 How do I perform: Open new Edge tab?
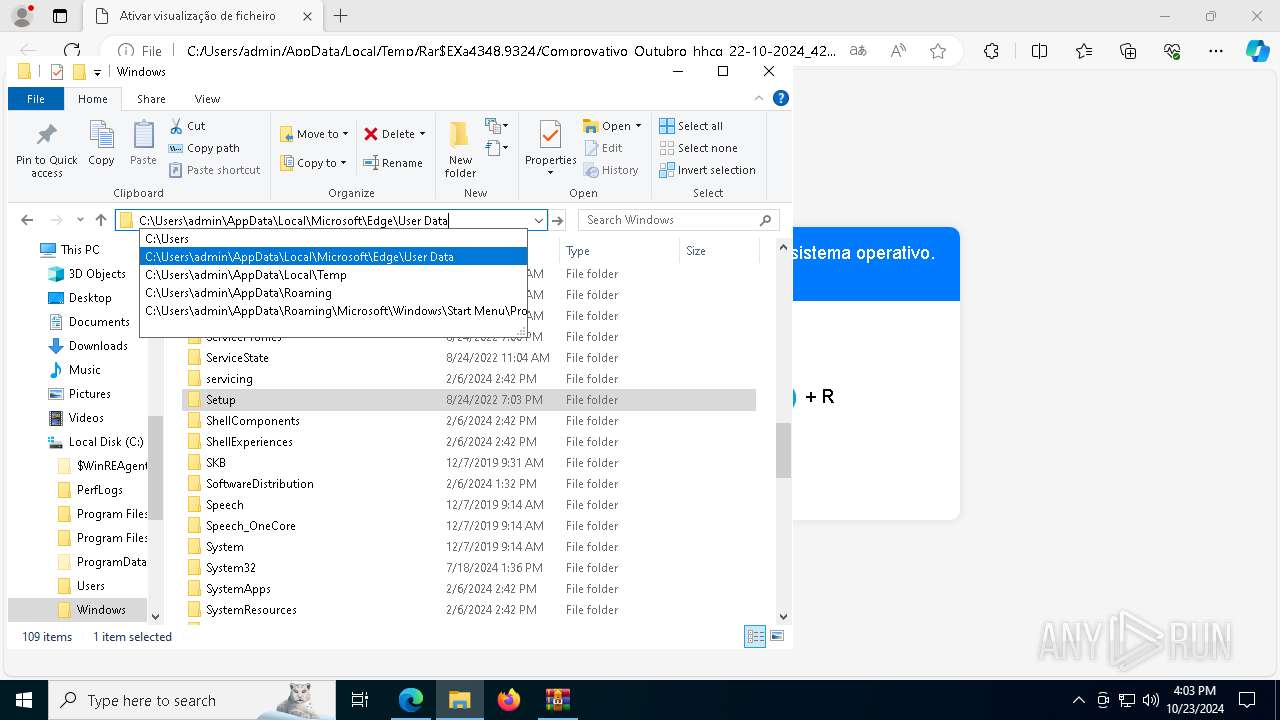pyautogui.click(x=341, y=16)
